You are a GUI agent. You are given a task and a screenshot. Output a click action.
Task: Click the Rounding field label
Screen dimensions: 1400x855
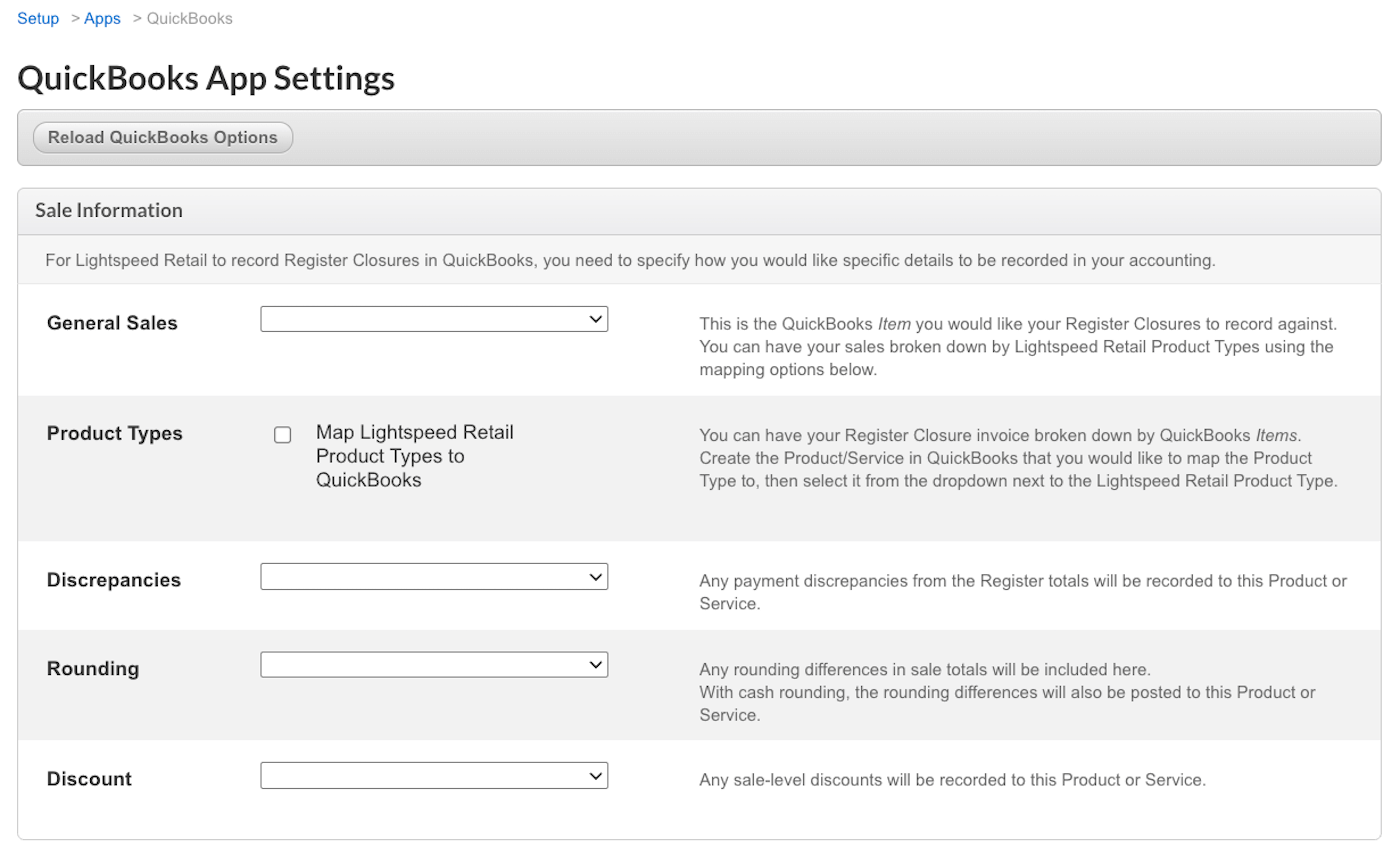click(93, 668)
